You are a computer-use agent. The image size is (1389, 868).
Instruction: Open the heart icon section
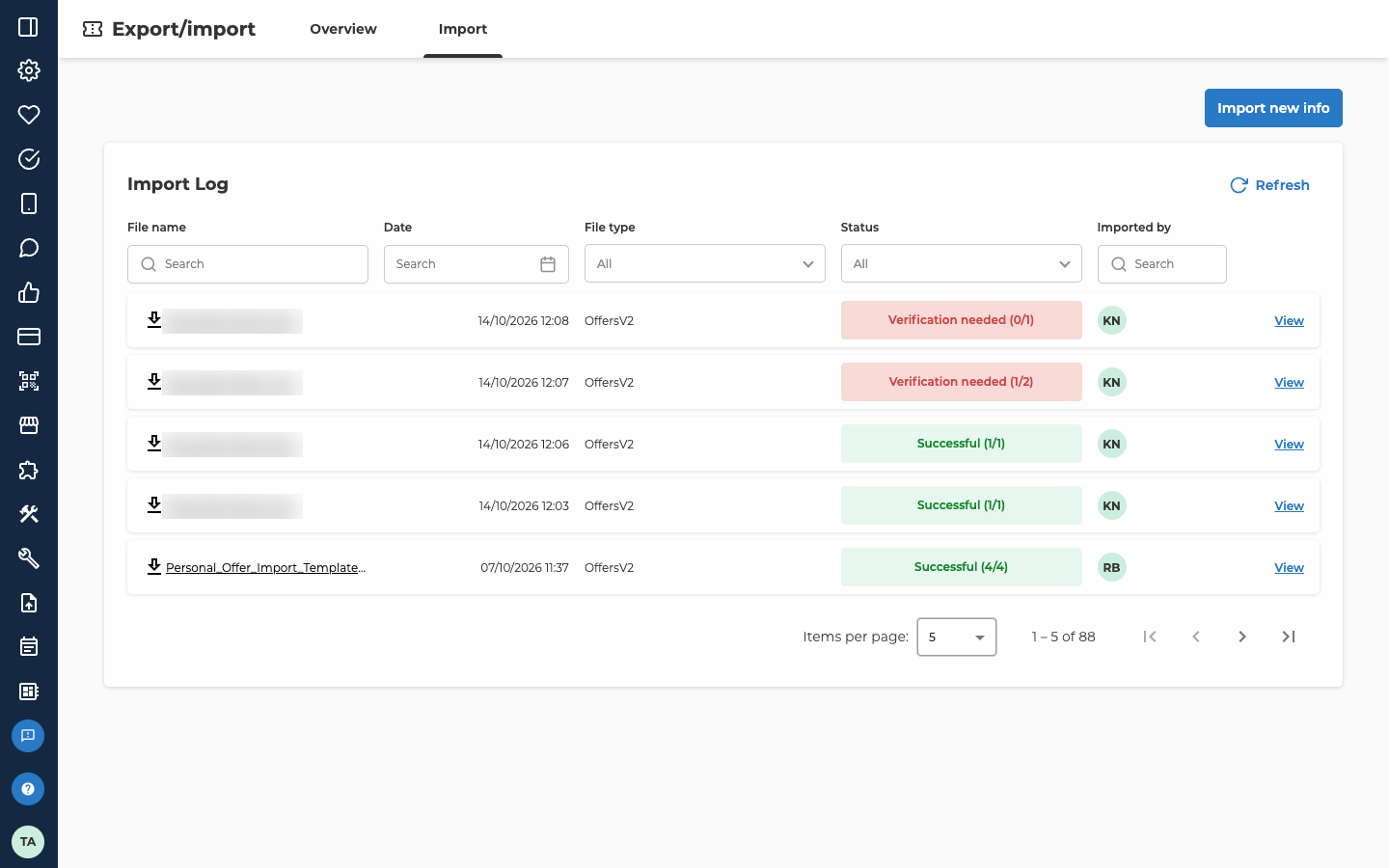[28, 115]
